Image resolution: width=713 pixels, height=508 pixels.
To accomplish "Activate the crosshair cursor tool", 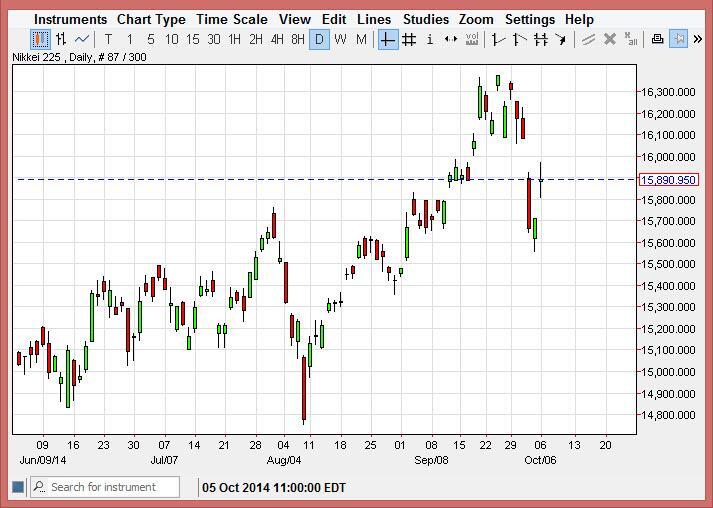I will [x=387, y=40].
